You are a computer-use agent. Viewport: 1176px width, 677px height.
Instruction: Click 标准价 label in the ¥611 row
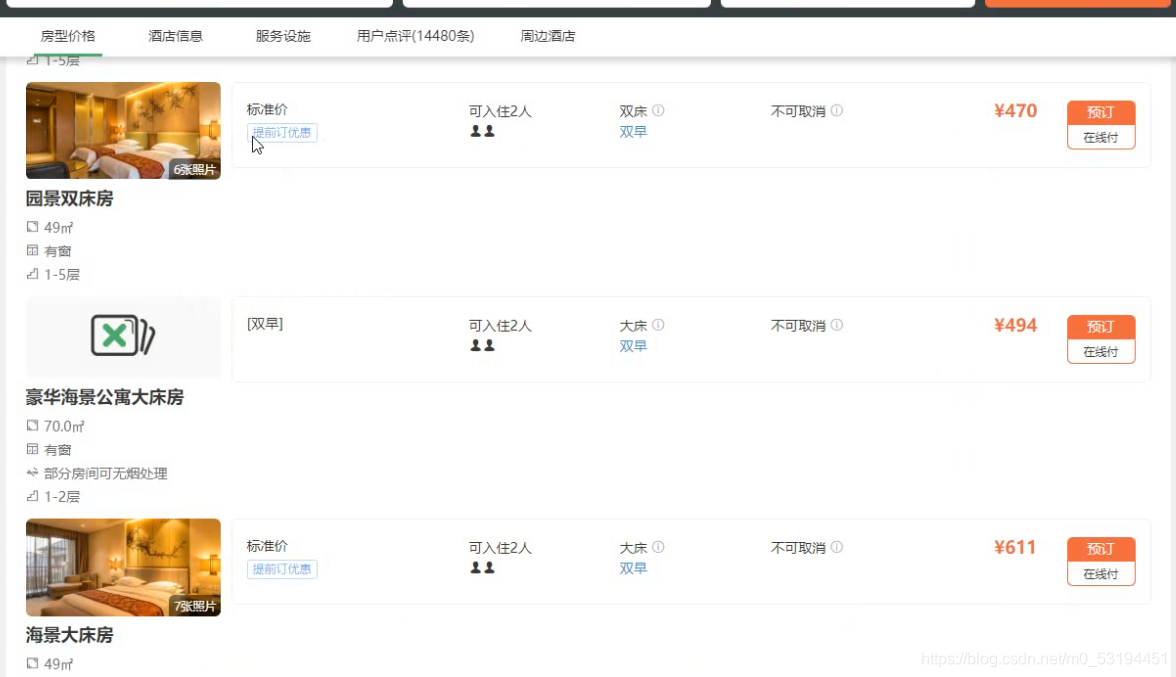[267, 546]
